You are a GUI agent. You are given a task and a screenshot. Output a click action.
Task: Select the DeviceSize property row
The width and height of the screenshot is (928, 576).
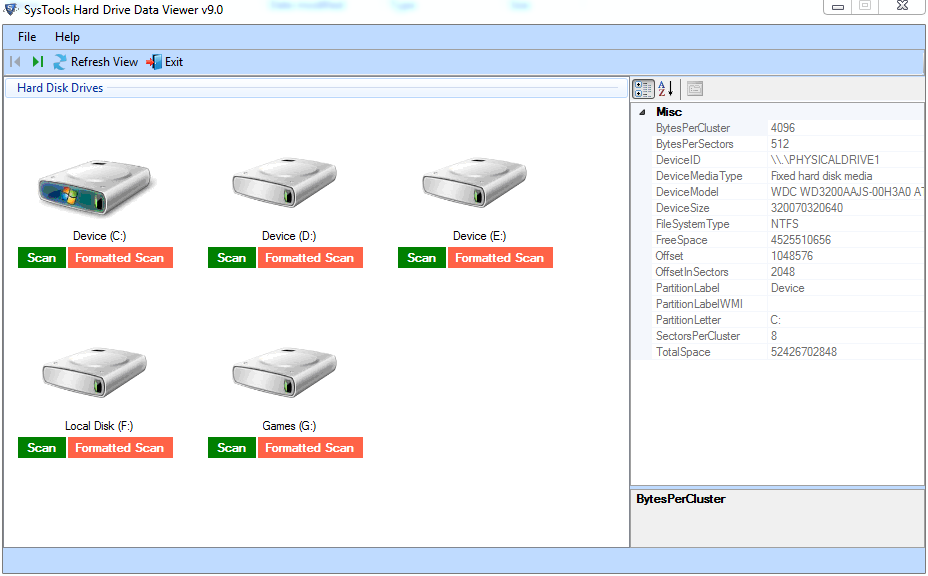click(787, 208)
